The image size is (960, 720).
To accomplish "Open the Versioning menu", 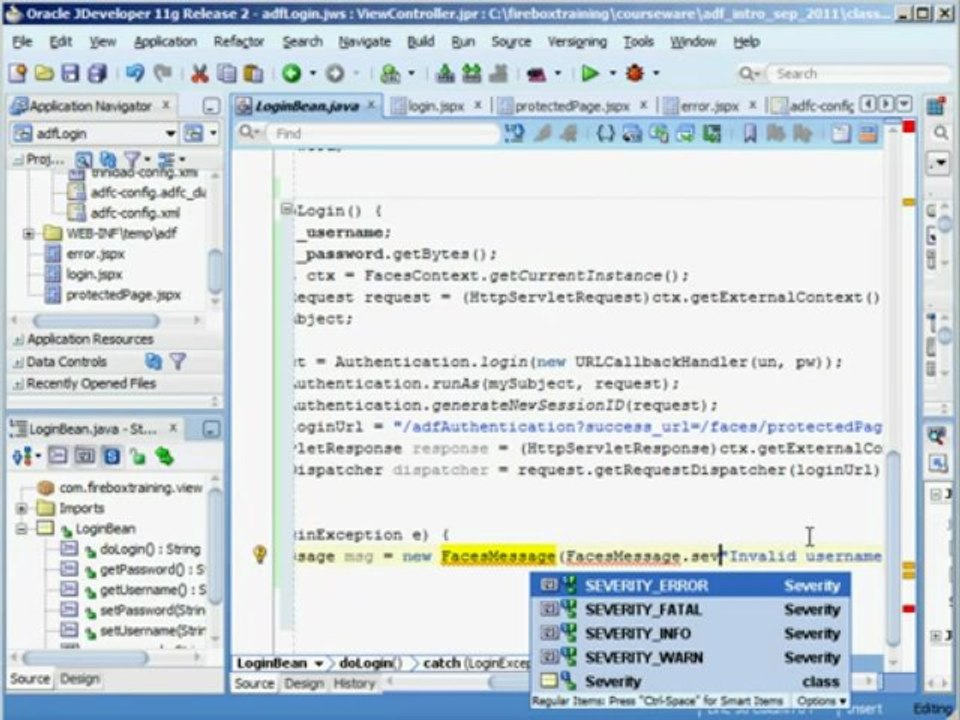I will pyautogui.click(x=577, y=42).
